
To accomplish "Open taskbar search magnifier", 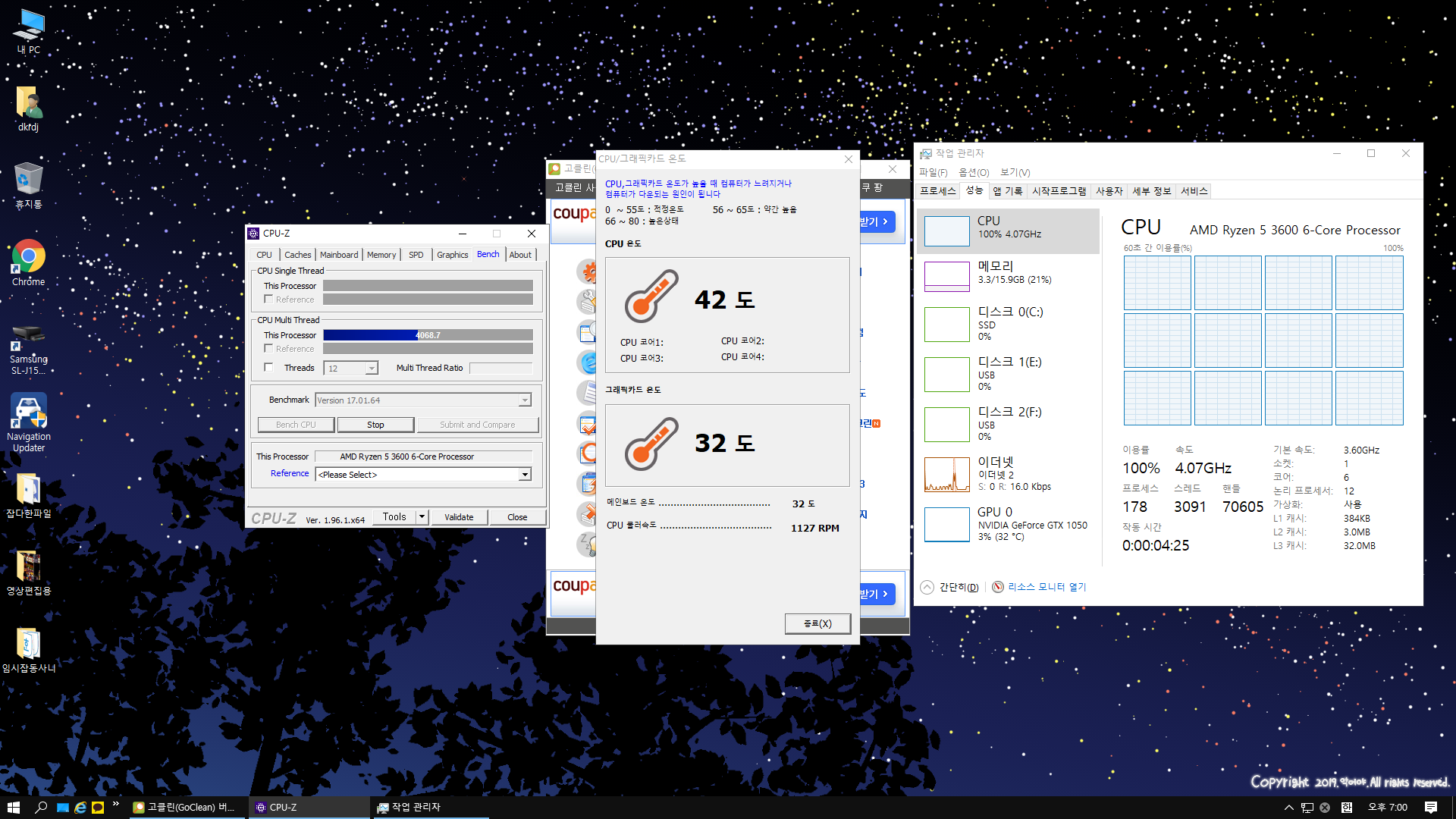I will (x=41, y=808).
